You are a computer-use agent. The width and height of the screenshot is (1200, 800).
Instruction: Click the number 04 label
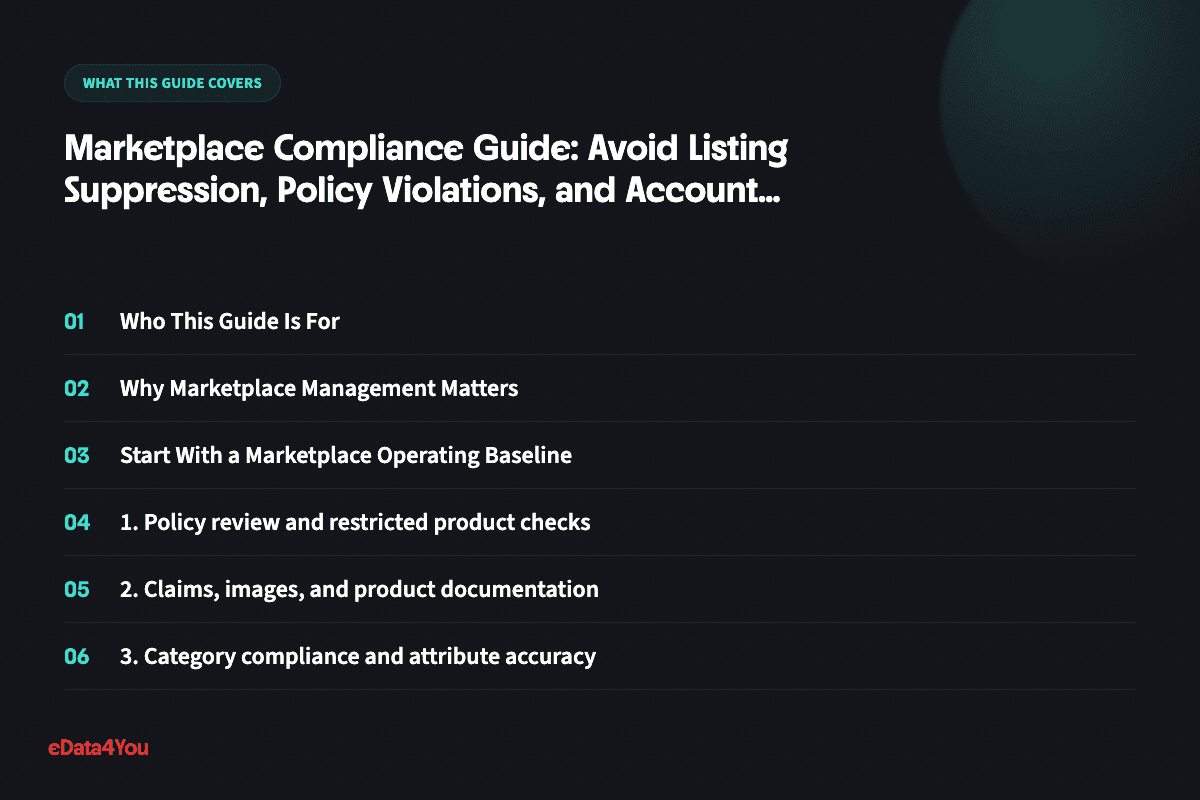tap(77, 522)
